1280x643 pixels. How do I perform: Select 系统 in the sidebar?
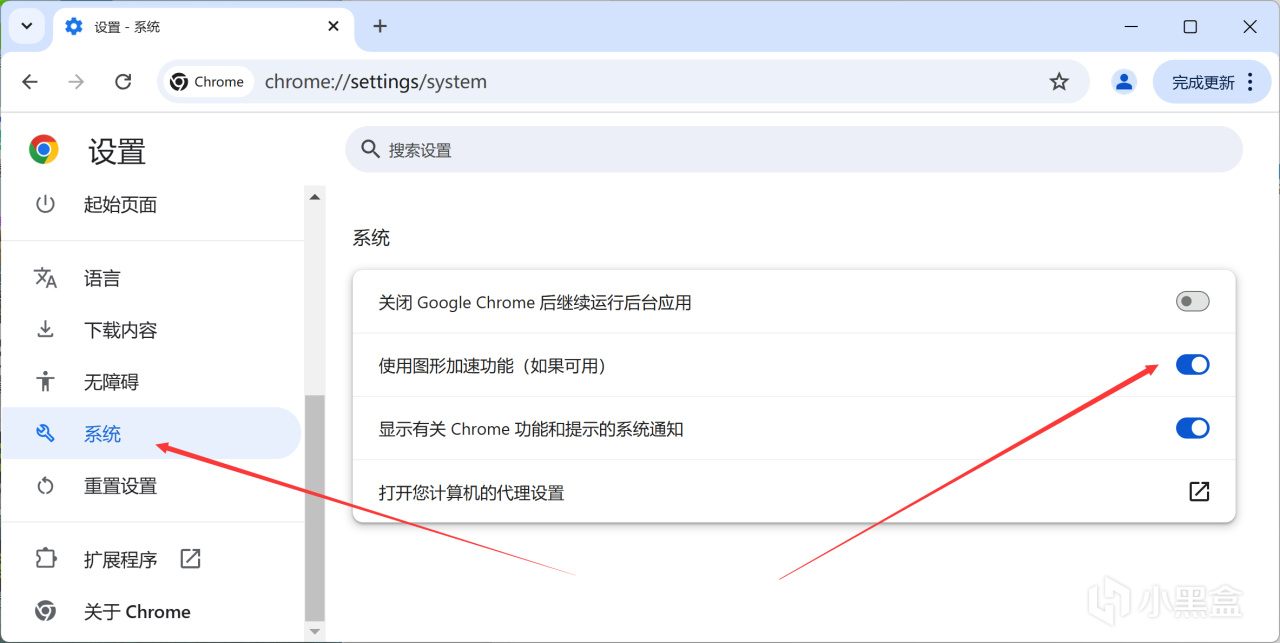click(152, 434)
